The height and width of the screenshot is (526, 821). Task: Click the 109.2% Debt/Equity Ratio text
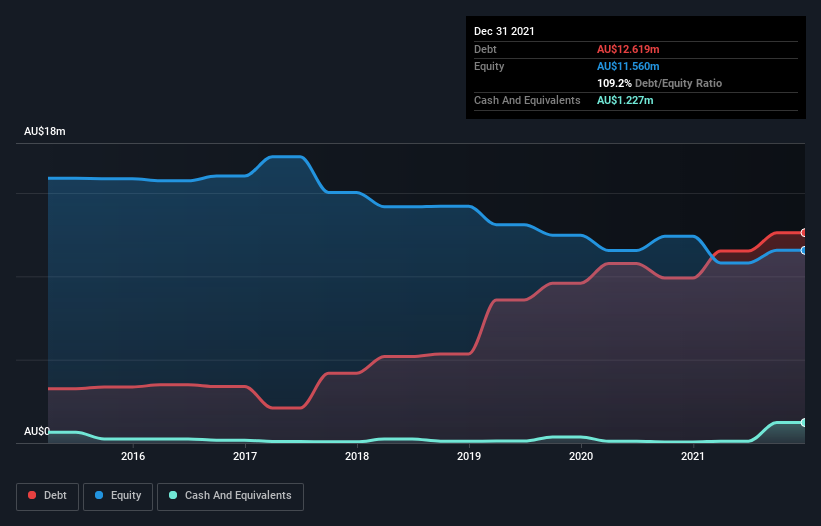pos(659,83)
